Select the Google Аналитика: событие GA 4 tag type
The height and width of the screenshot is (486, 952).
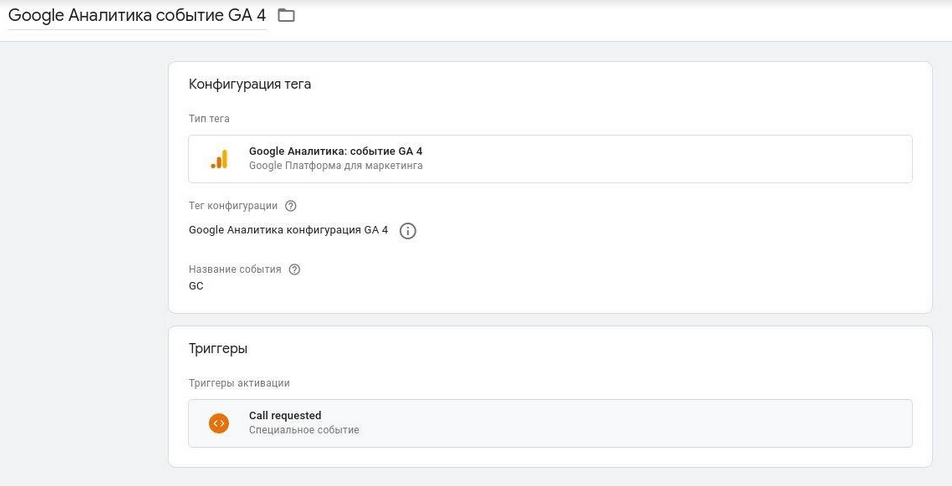[550, 159]
